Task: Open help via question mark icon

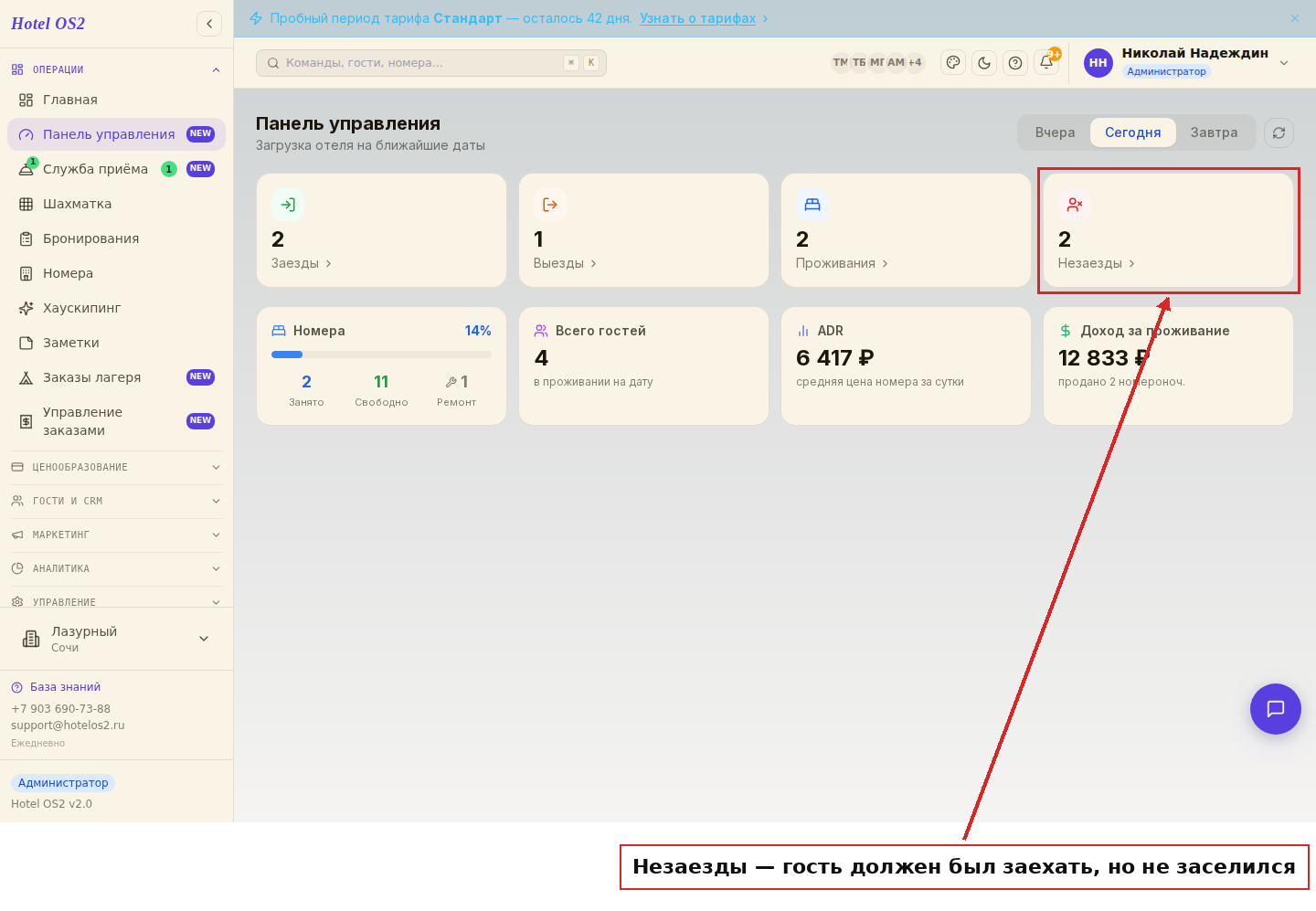Action: 1015,63
